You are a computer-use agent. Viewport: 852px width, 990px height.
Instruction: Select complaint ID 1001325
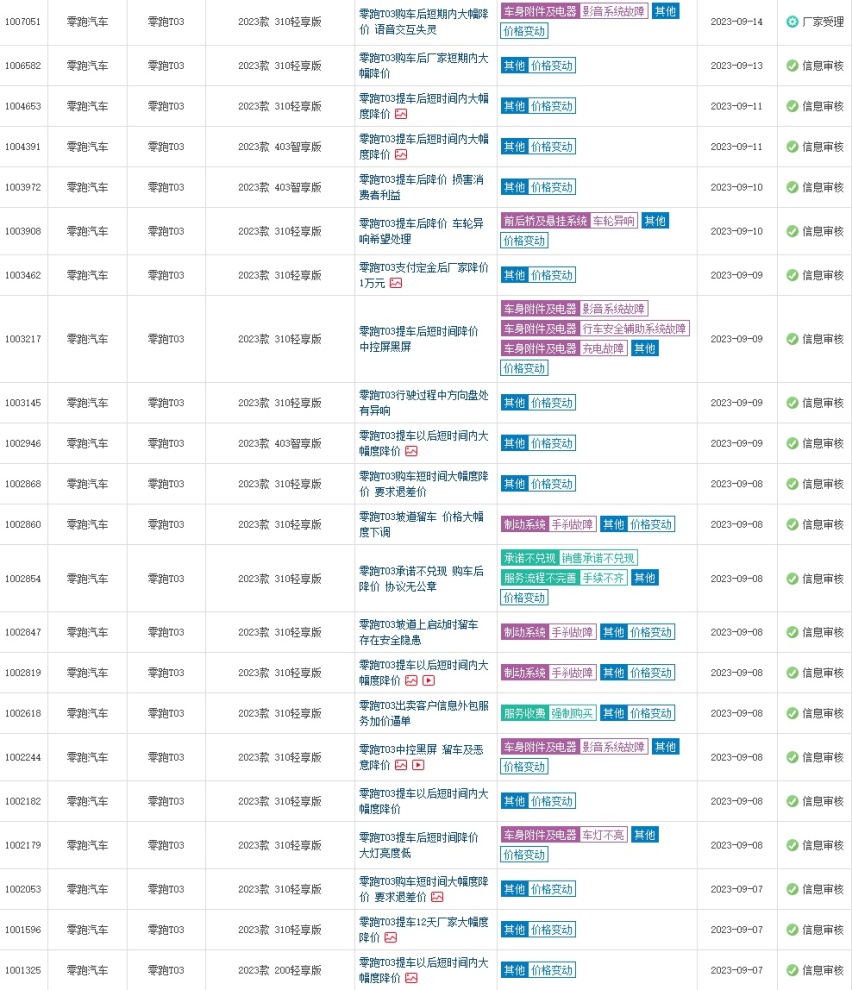(23, 970)
